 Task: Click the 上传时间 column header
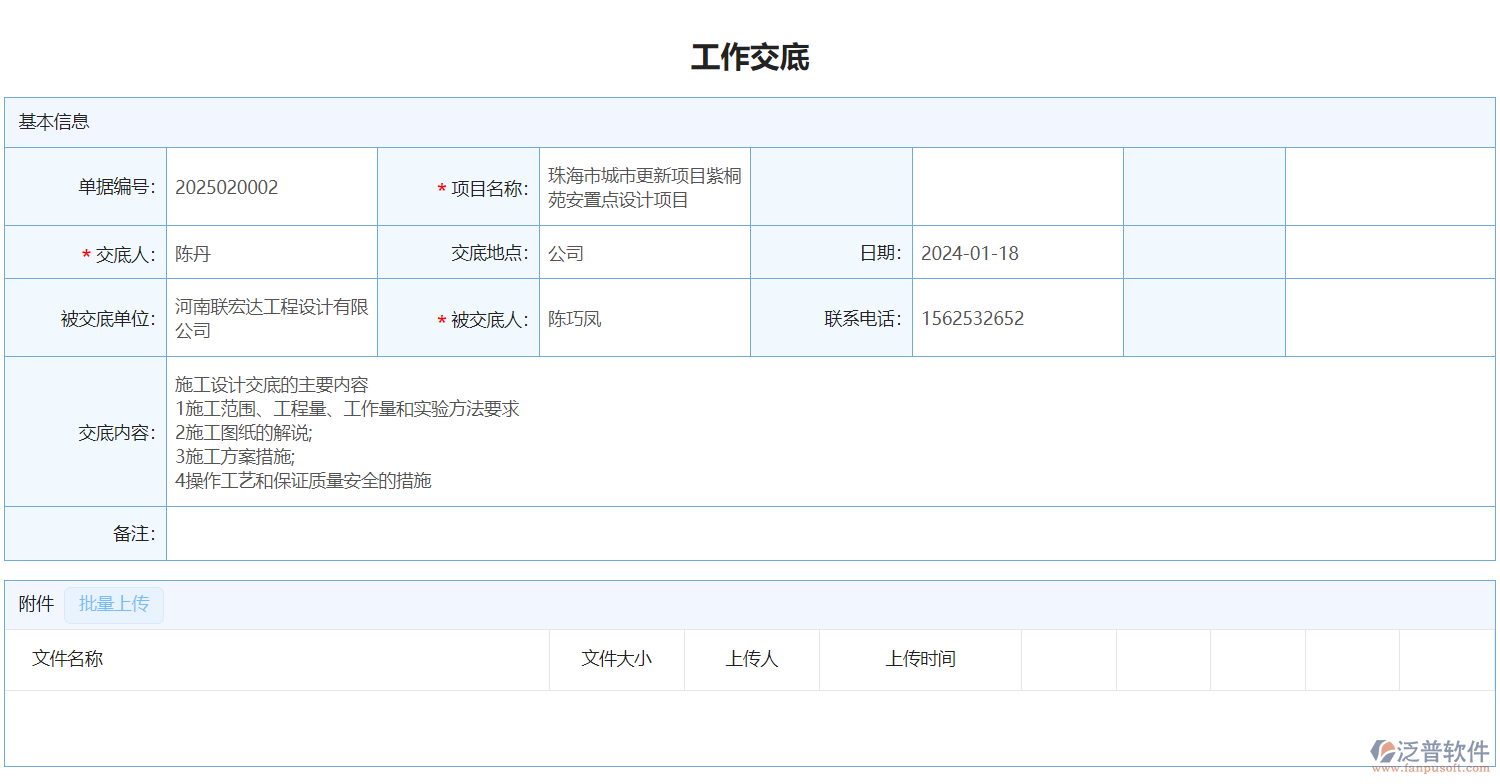pyautogui.click(x=920, y=659)
